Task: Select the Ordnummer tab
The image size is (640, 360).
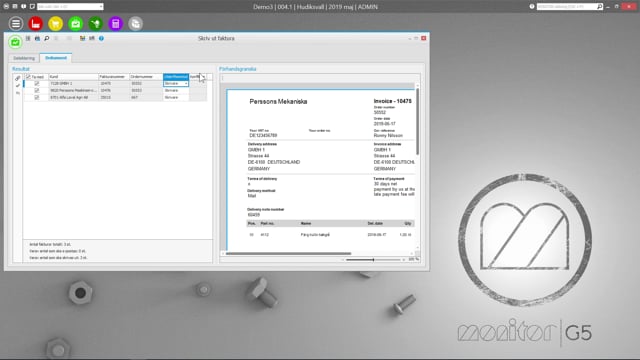Action: coord(56,58)
